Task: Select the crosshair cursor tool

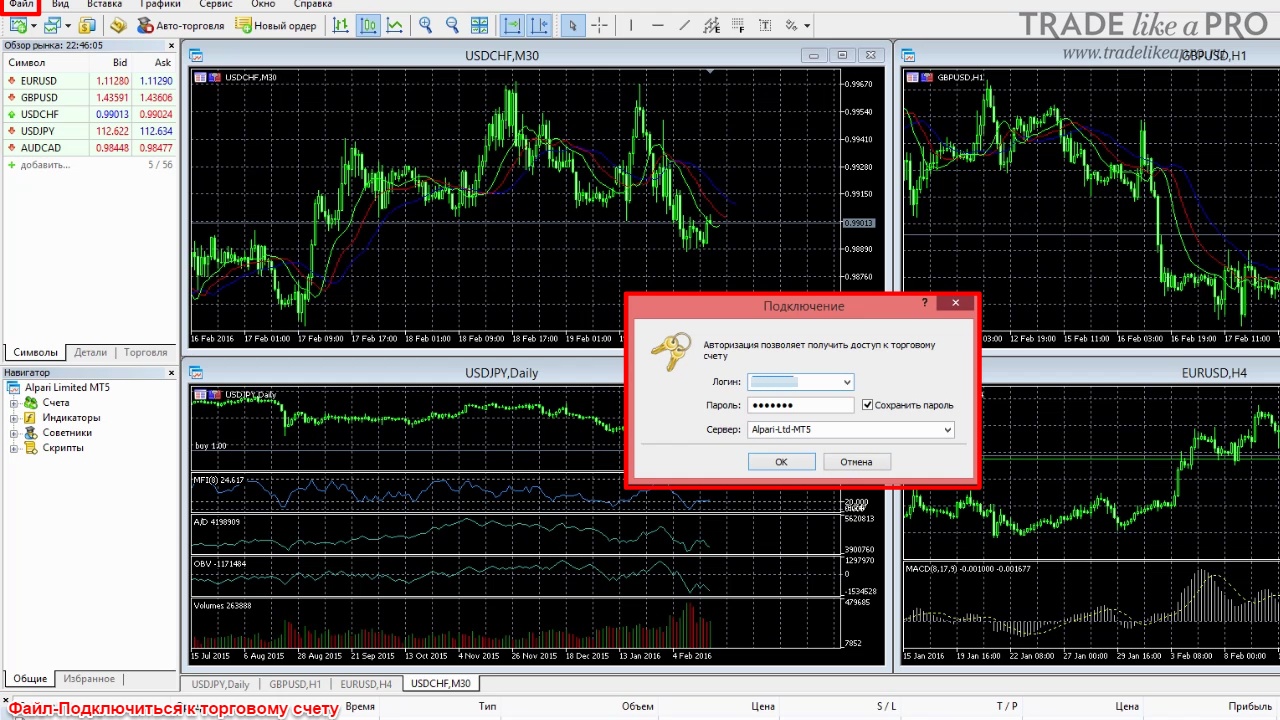Action: [x=599, y=25]
